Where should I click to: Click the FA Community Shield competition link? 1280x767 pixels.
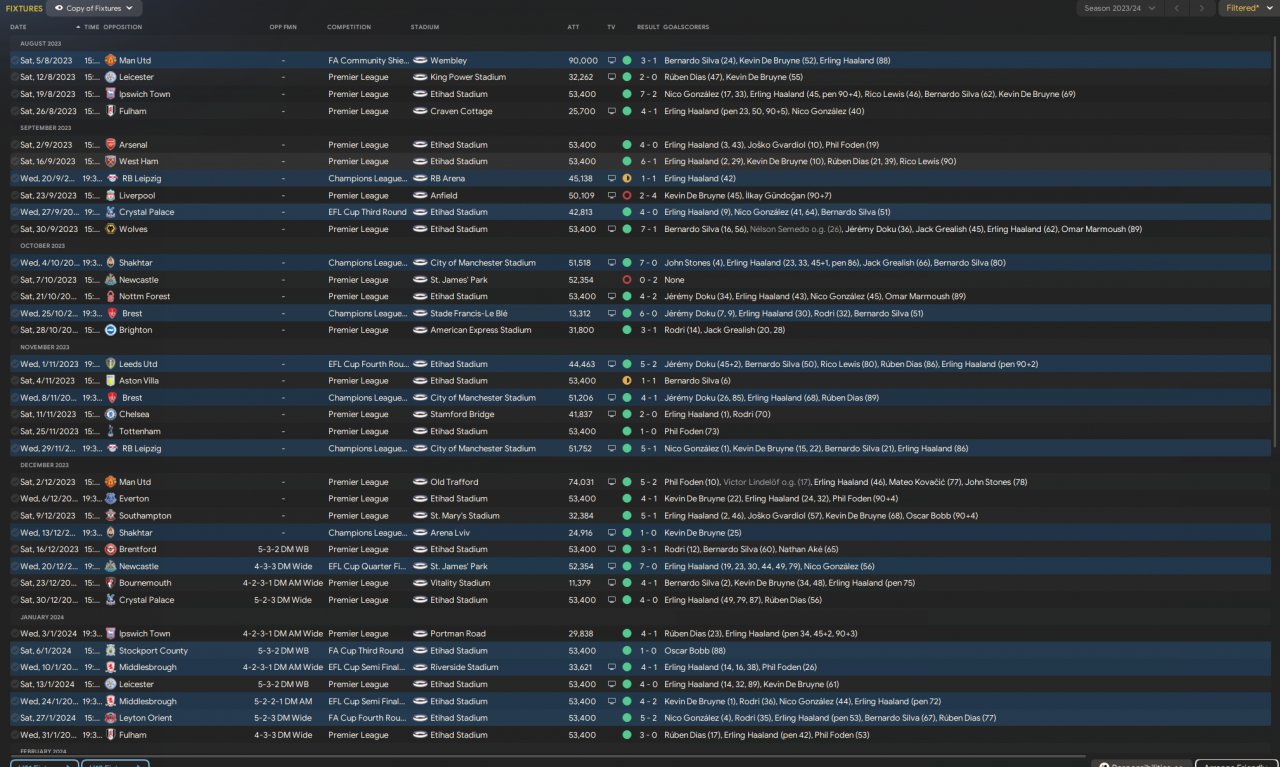pyautogui.click(x=366, y=60)
